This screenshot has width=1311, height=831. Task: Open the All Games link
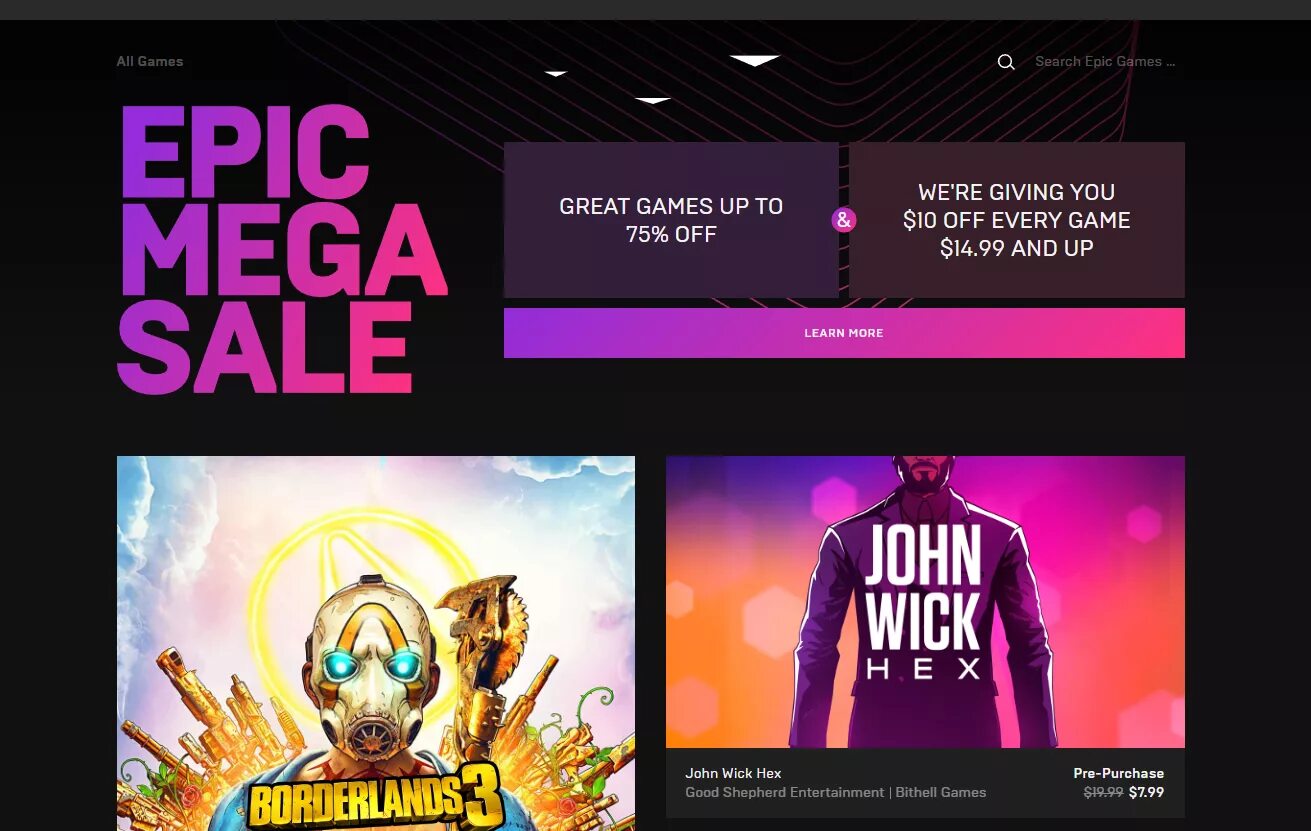pyautogui.click(x=150, y=61)
